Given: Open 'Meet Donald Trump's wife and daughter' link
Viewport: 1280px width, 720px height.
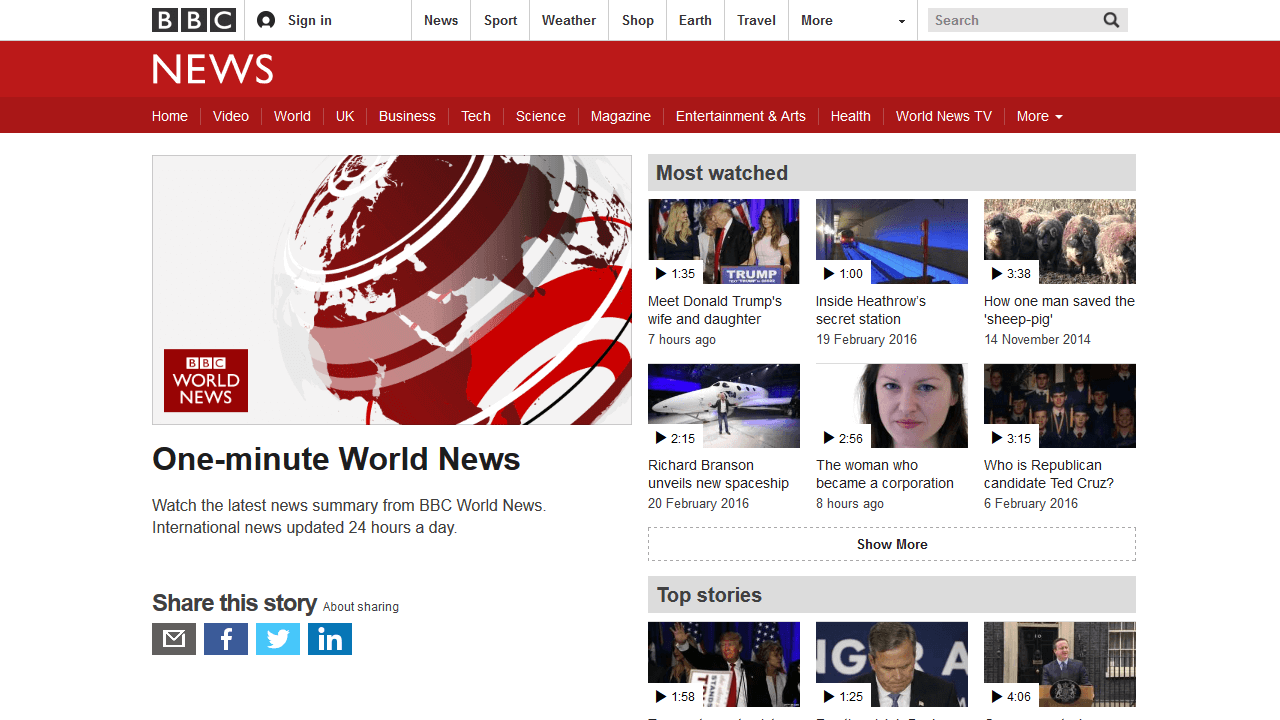Looking at the screenshot, I should (x=715, y=310).
